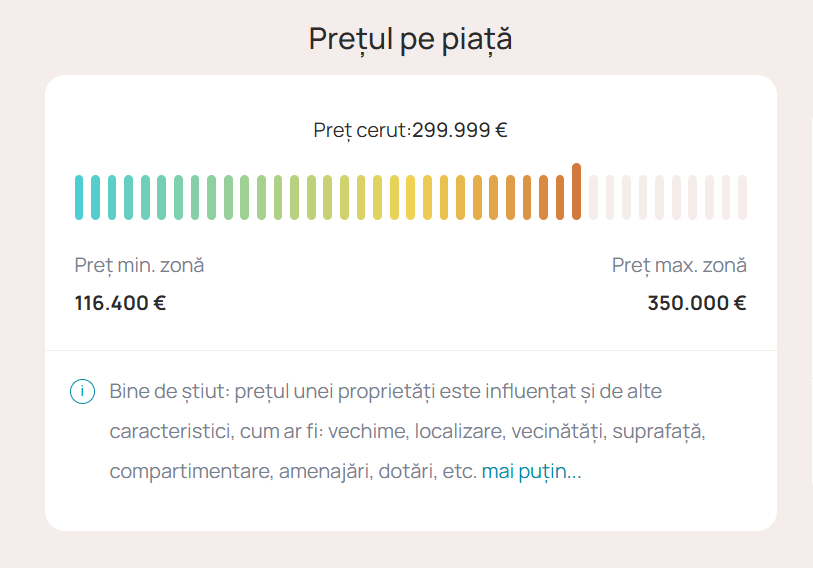
Task: Click the info icon beside "Bine de știut"
Action: coord(82,391)
